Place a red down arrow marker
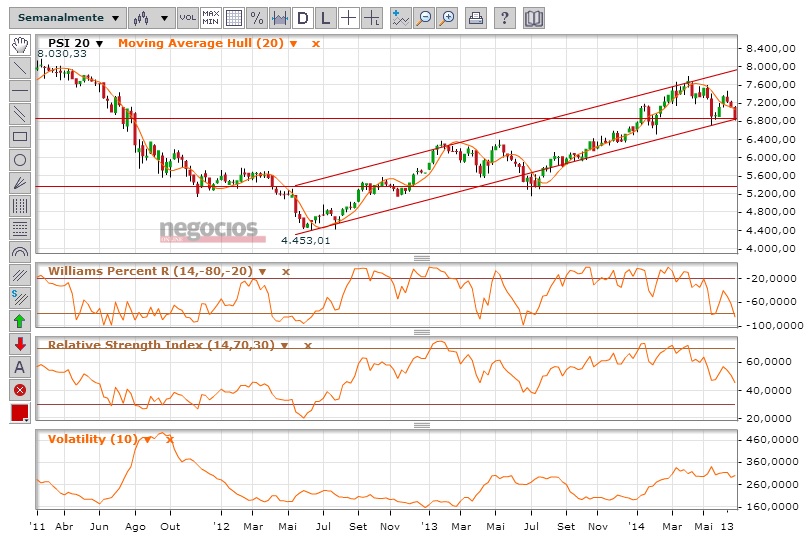This screenshot has height=539, width=812. (20, 344)
